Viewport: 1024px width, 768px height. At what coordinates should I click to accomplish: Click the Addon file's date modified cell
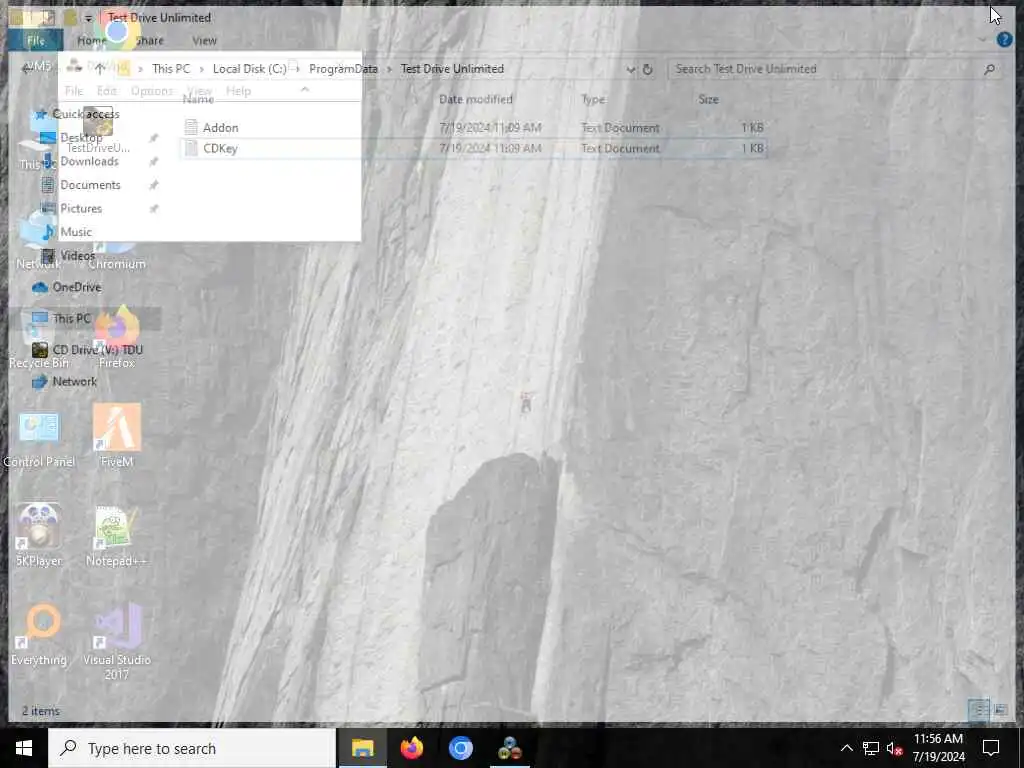(490, 127)
